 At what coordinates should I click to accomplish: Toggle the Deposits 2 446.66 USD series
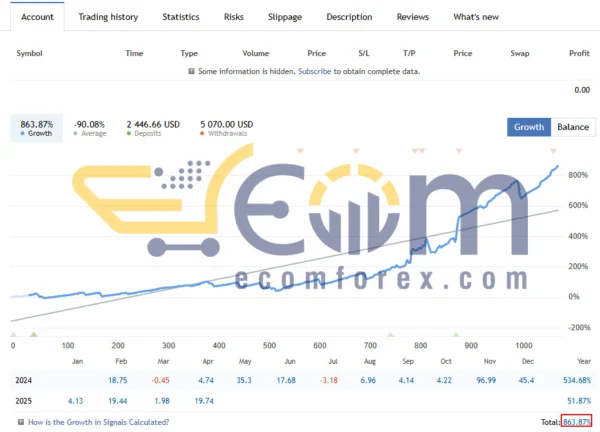click(x=153, y=128)
